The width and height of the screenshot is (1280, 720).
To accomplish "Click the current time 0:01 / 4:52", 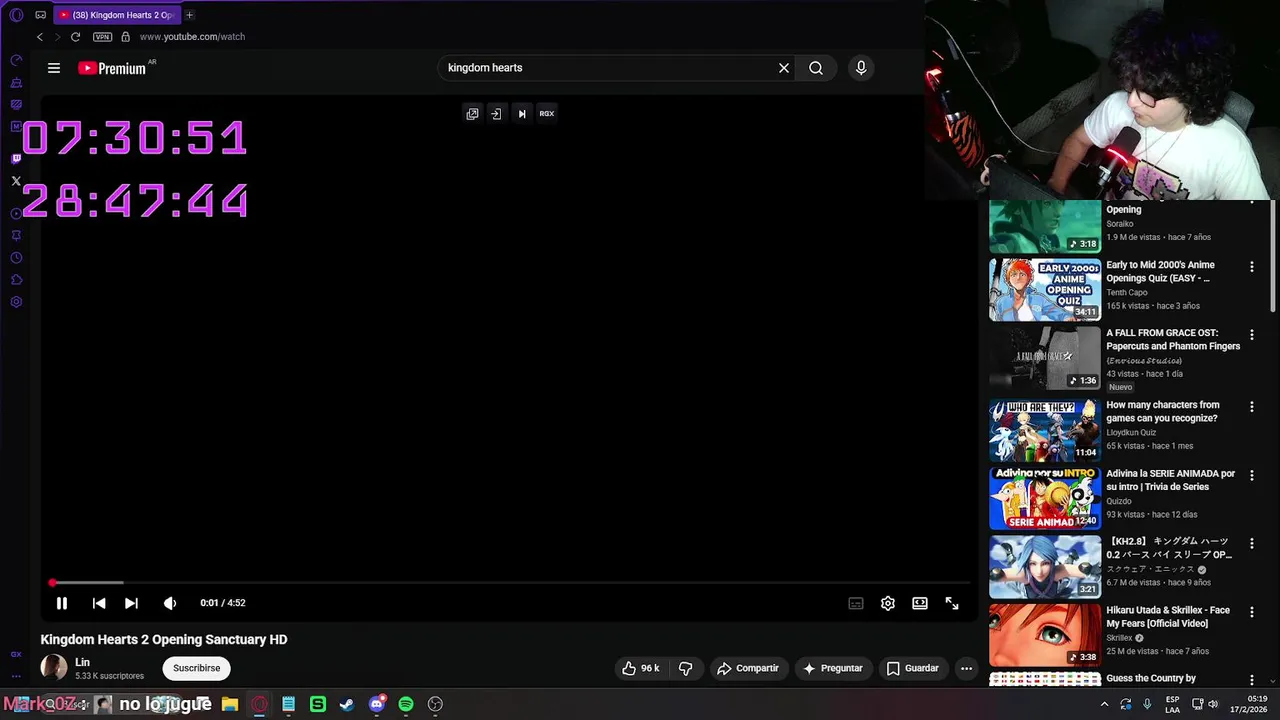I will tap(223, 603).
